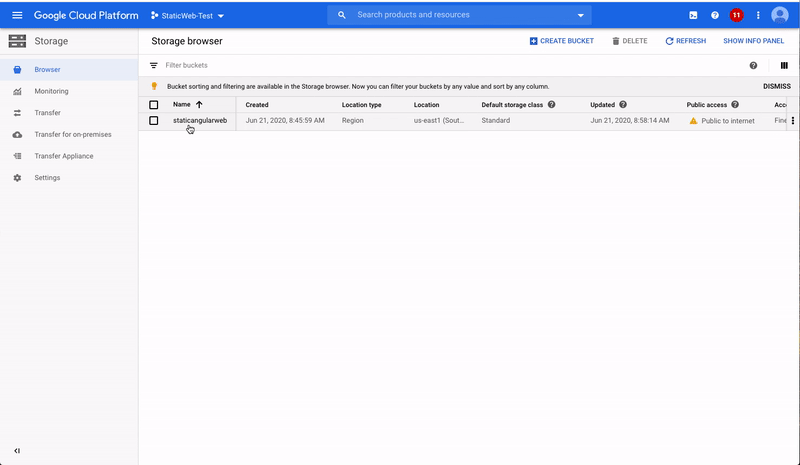
Task: Dismiss the bucket sorting tip
Action: pyautogui.click(x=777, y=86)
